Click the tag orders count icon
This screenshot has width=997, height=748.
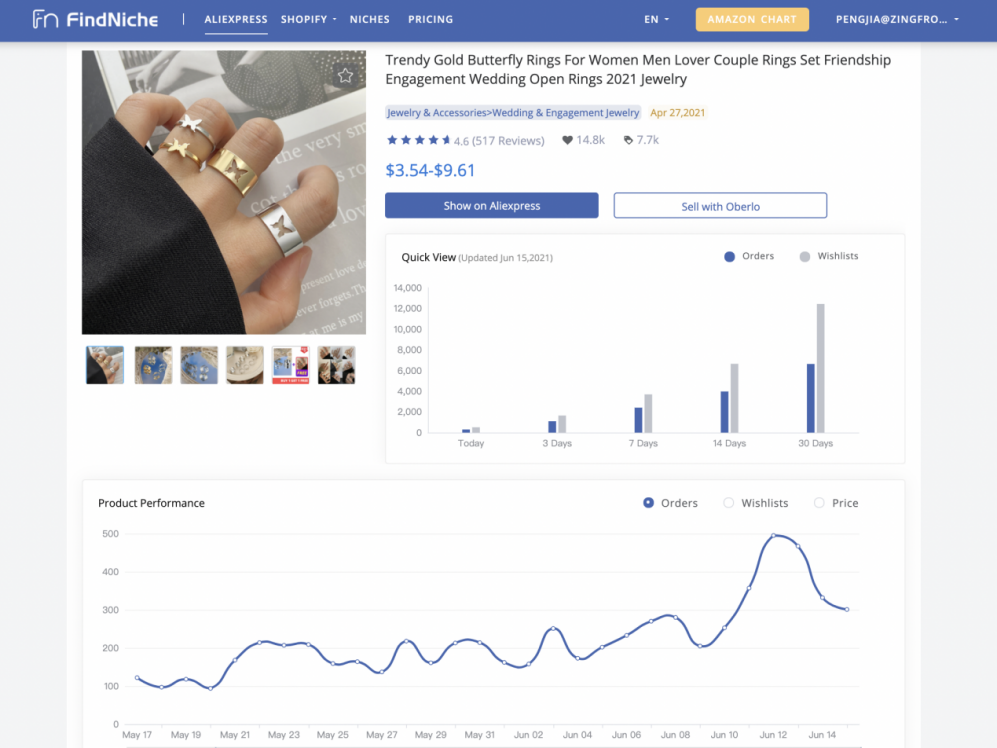628,140
